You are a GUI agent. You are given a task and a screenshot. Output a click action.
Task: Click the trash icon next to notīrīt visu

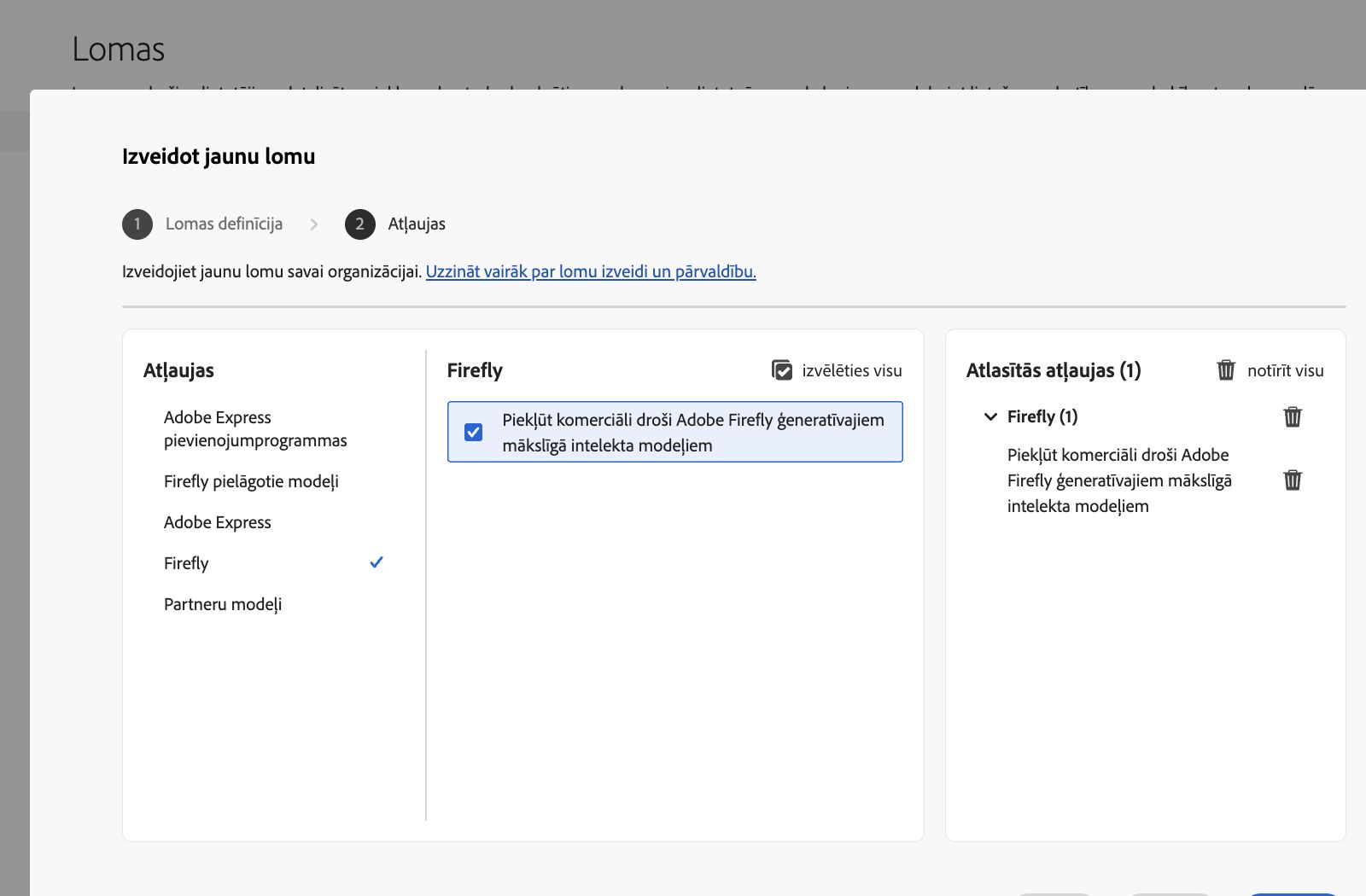(x=1226, y=370)
